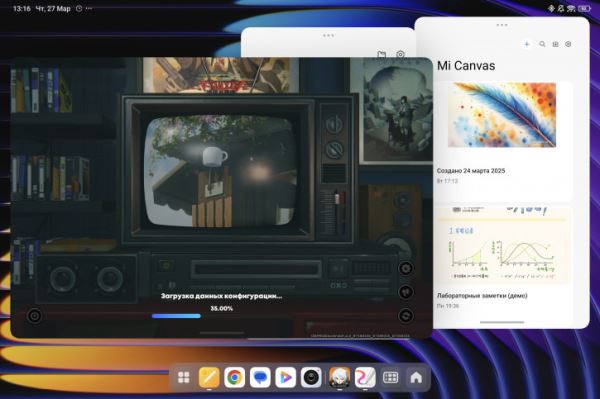Viewport: 600px width, 399px height.
Task: Open three-dot menu of Mi Canvas window
Action: point(502,25)
